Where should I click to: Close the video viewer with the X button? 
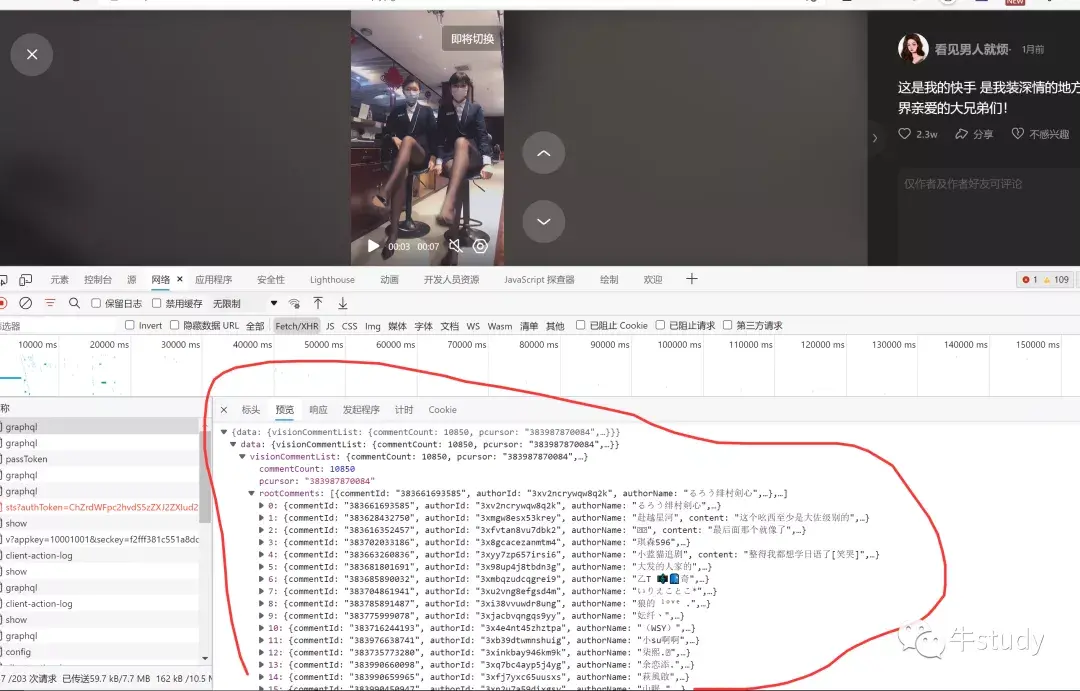click(x=32, y=54)
